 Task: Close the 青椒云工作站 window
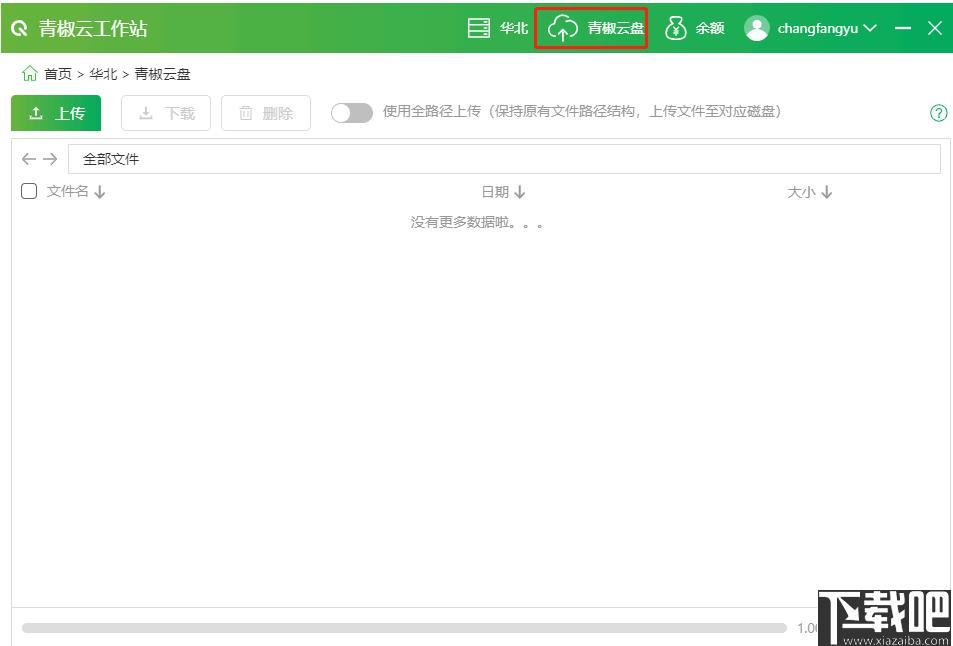point(935,28)
